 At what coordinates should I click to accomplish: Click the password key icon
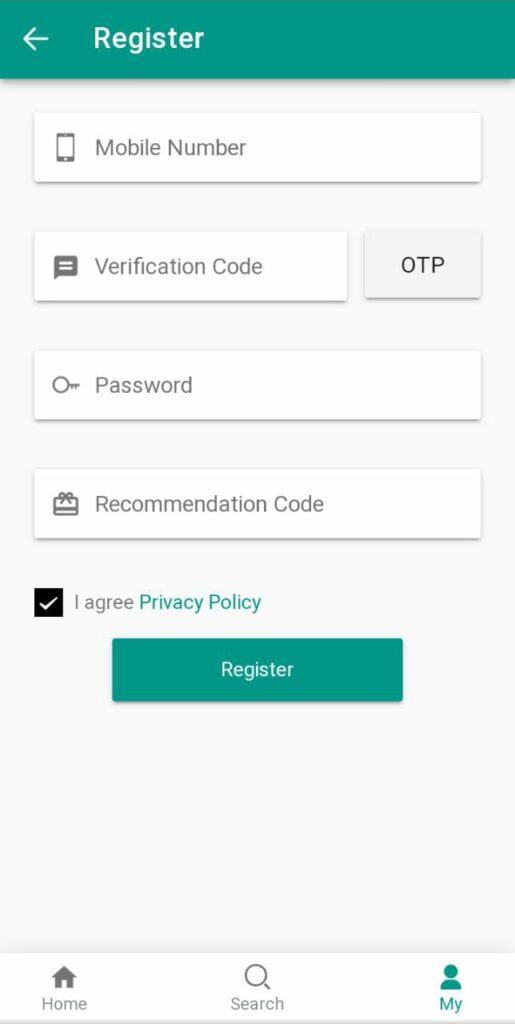(x=66, y=385)
